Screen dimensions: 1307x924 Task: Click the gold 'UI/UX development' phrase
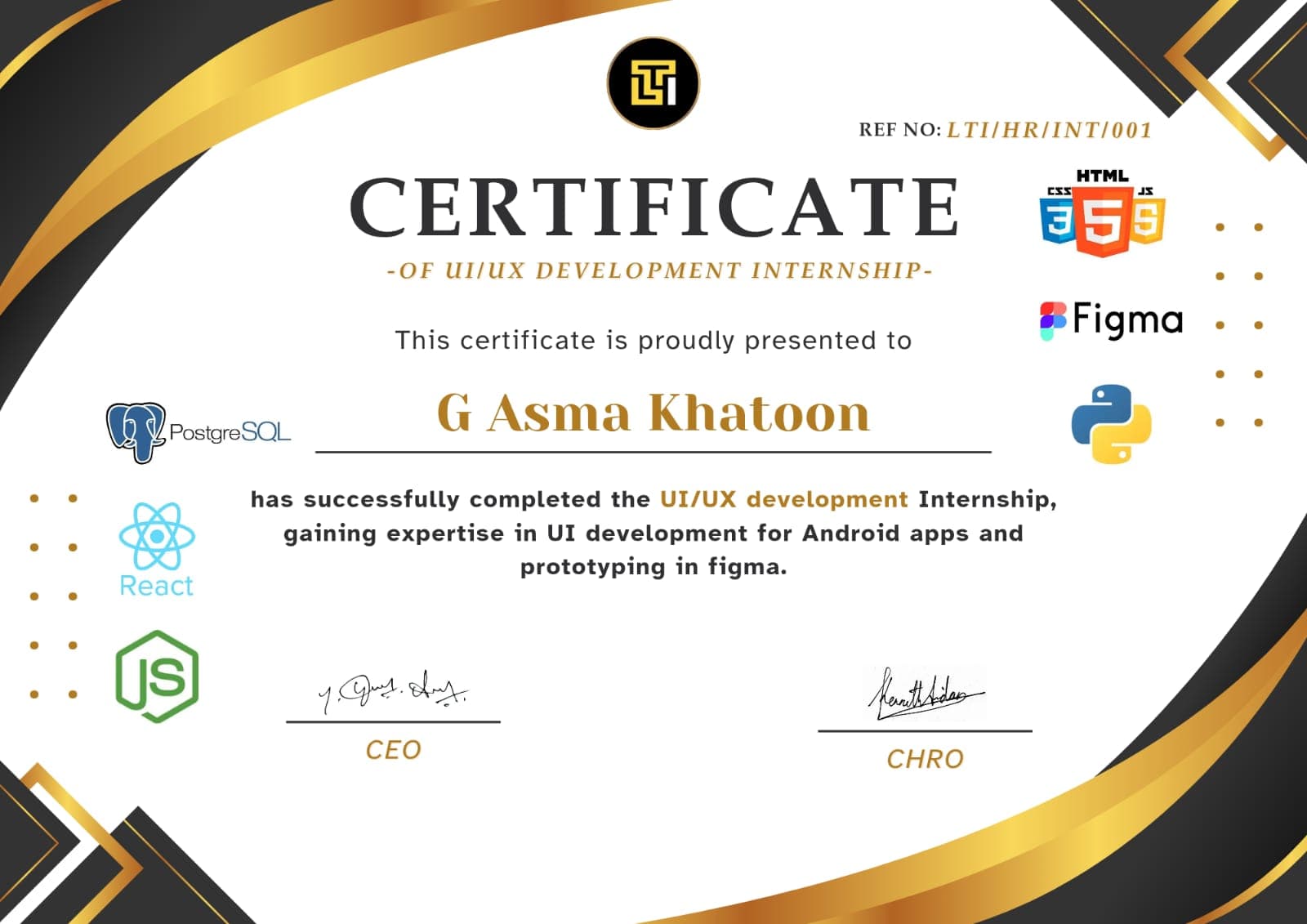[784, 499]
